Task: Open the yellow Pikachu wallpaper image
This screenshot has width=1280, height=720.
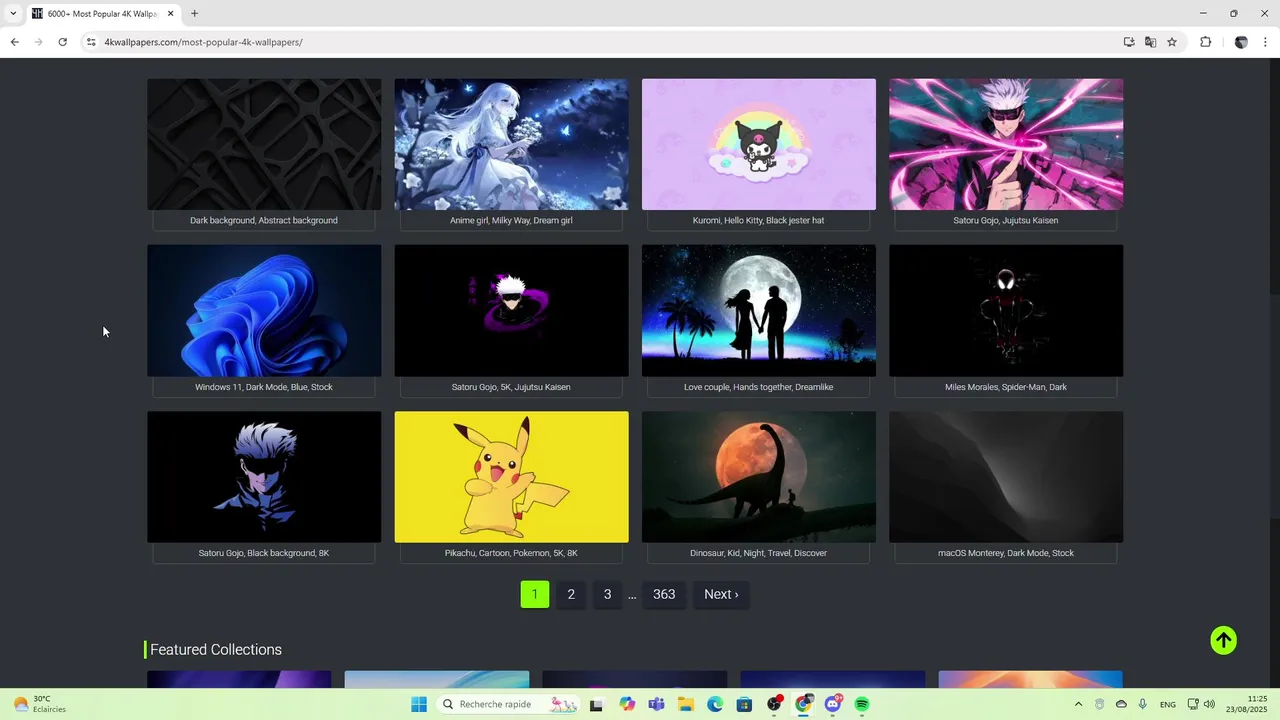Action: 511,477
